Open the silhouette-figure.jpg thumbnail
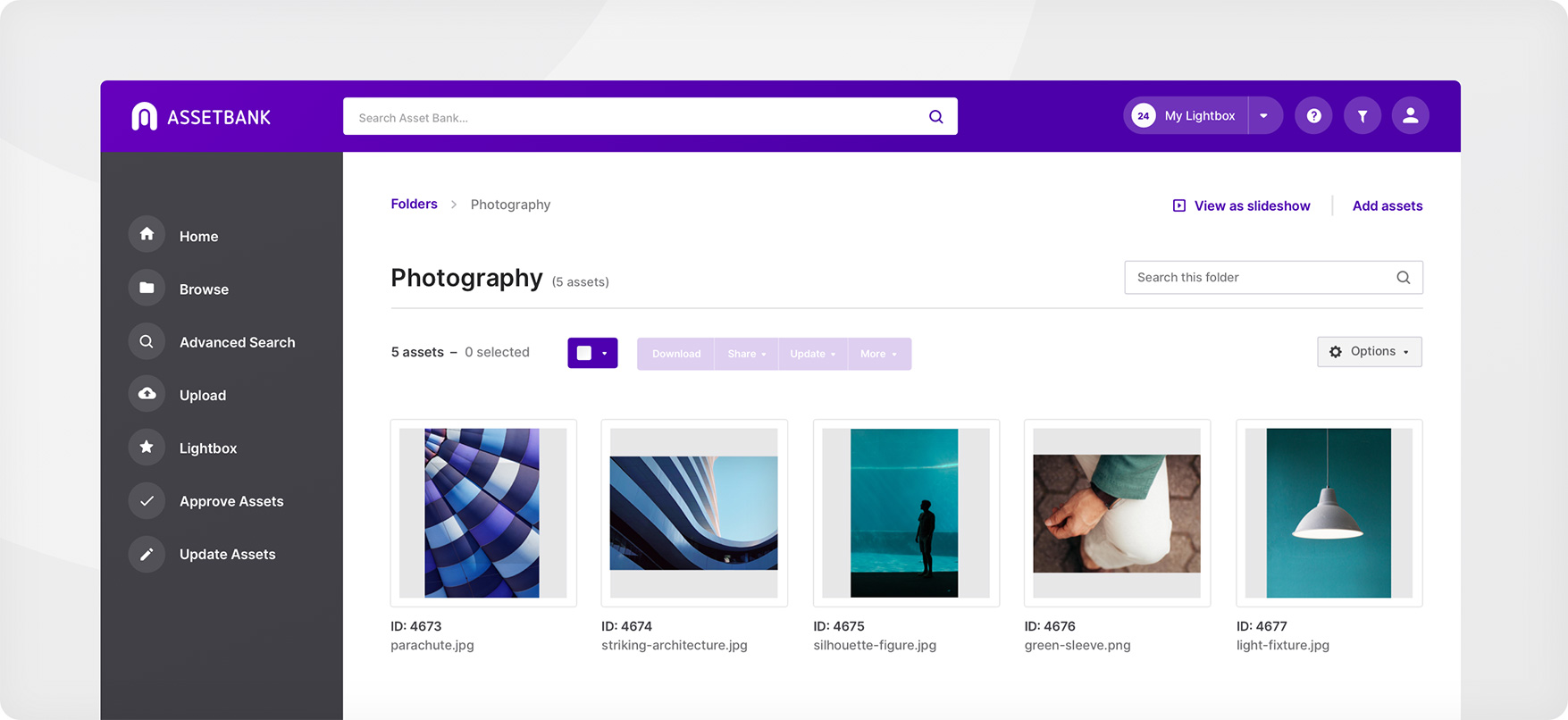Screen dimensions: 1568x720 (906, 513)
